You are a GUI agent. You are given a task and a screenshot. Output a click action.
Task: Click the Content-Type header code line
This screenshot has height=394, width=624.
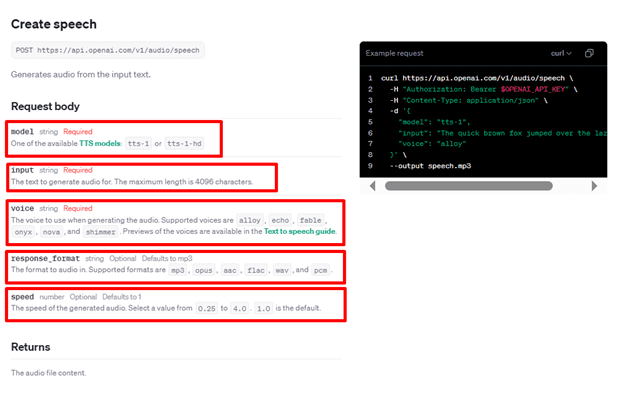coord(469,100)
